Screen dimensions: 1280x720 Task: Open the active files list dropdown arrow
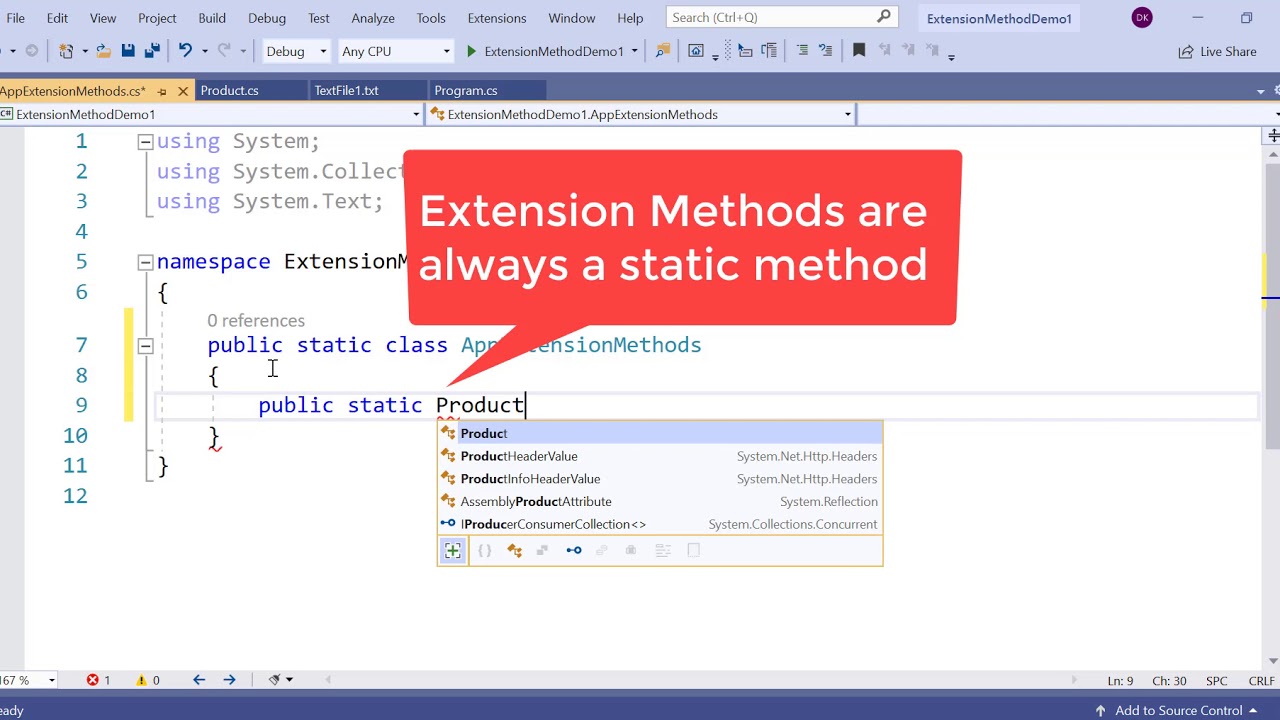point(1260,91)
